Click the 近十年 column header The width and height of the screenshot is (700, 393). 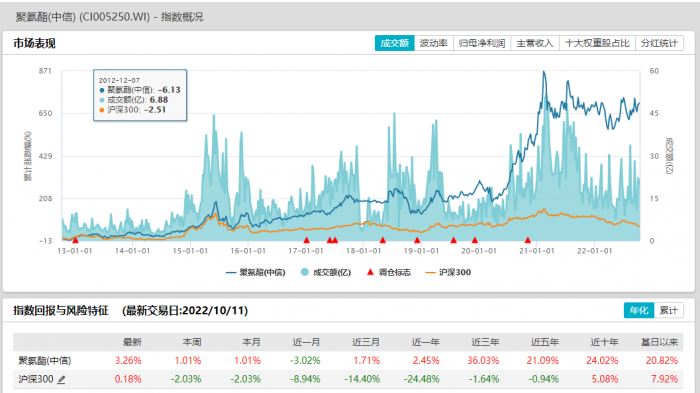604,342
